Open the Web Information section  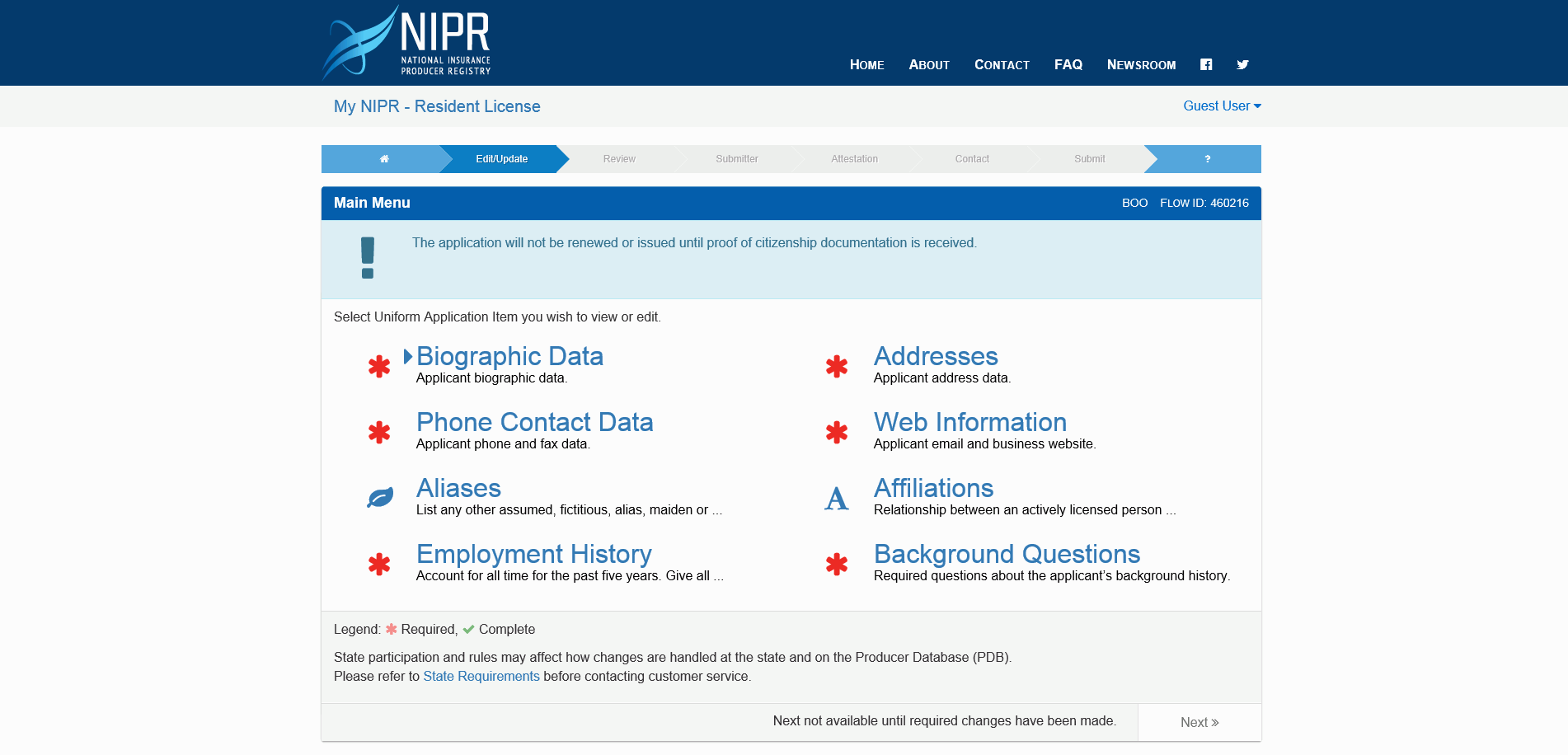click(970, 422)
